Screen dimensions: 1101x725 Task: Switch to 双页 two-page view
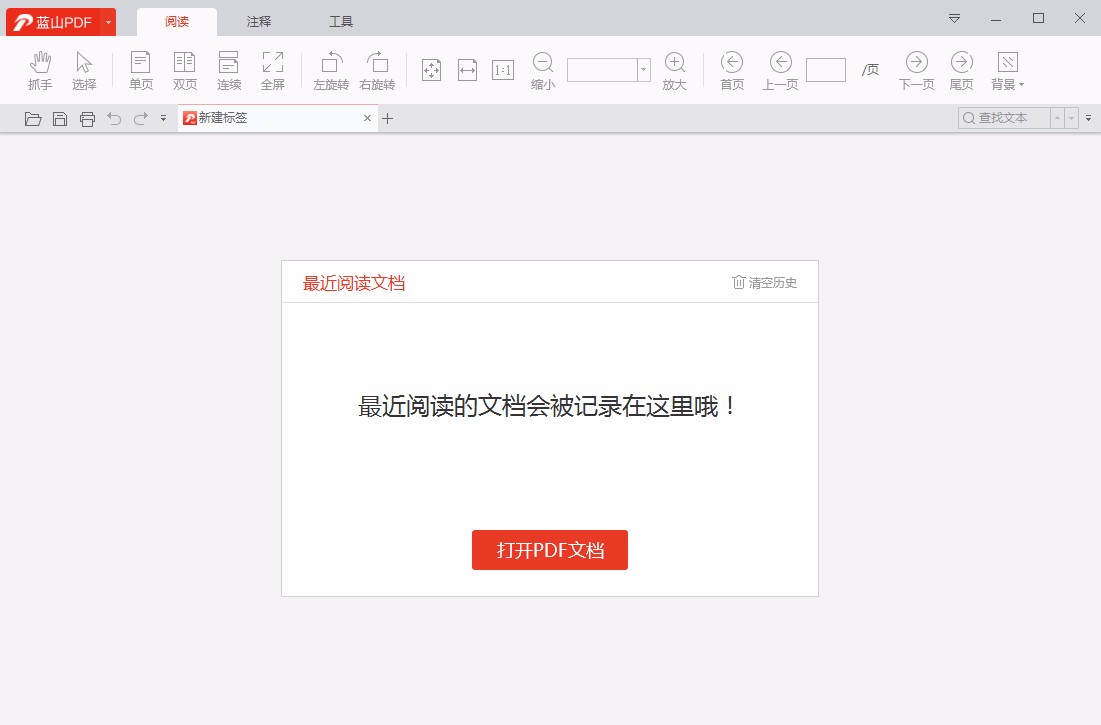point(184,69)
